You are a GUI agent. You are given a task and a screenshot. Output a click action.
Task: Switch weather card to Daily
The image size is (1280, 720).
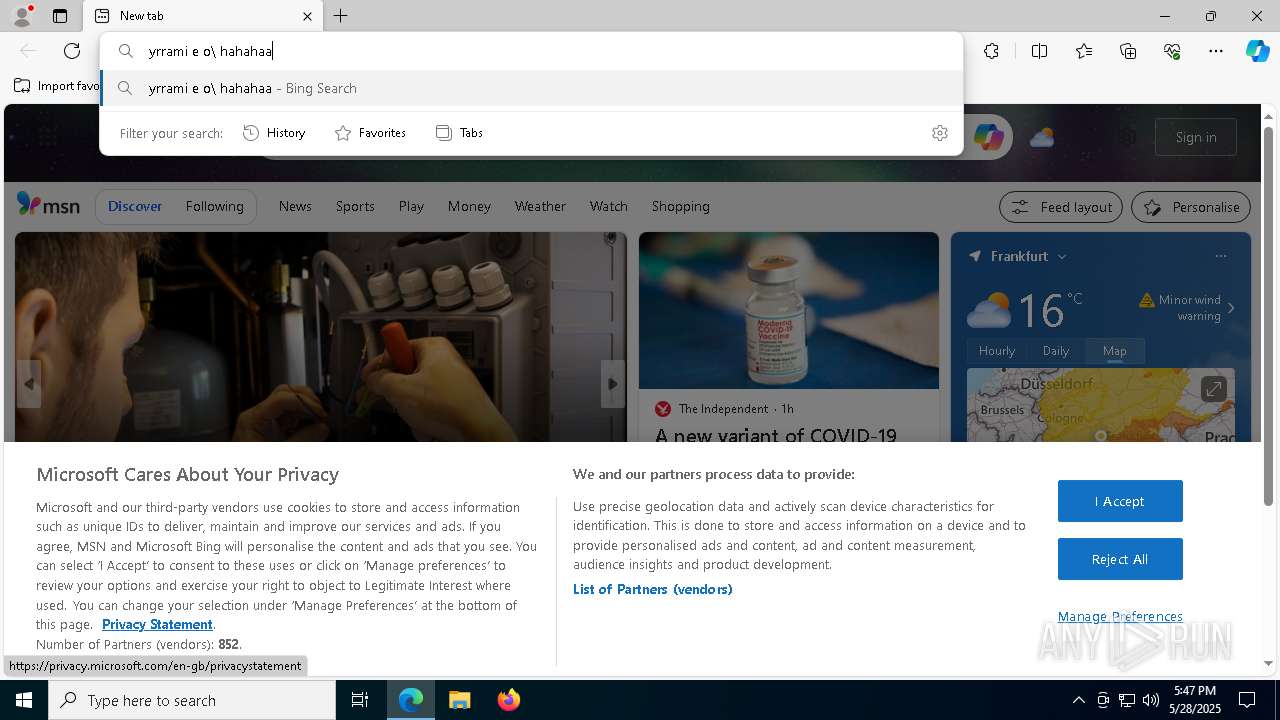[x=1055, y=351]
